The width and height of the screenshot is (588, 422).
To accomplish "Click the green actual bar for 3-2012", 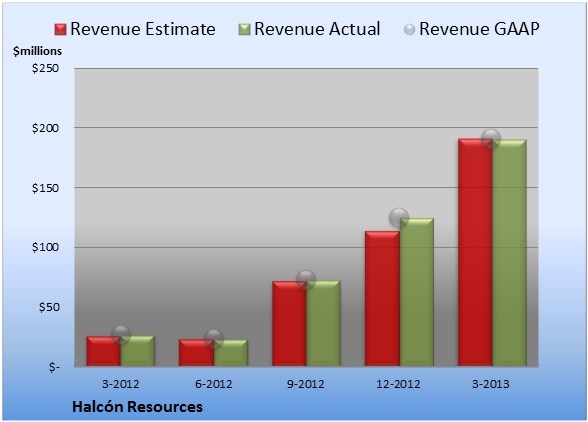I will pos(138,351).
